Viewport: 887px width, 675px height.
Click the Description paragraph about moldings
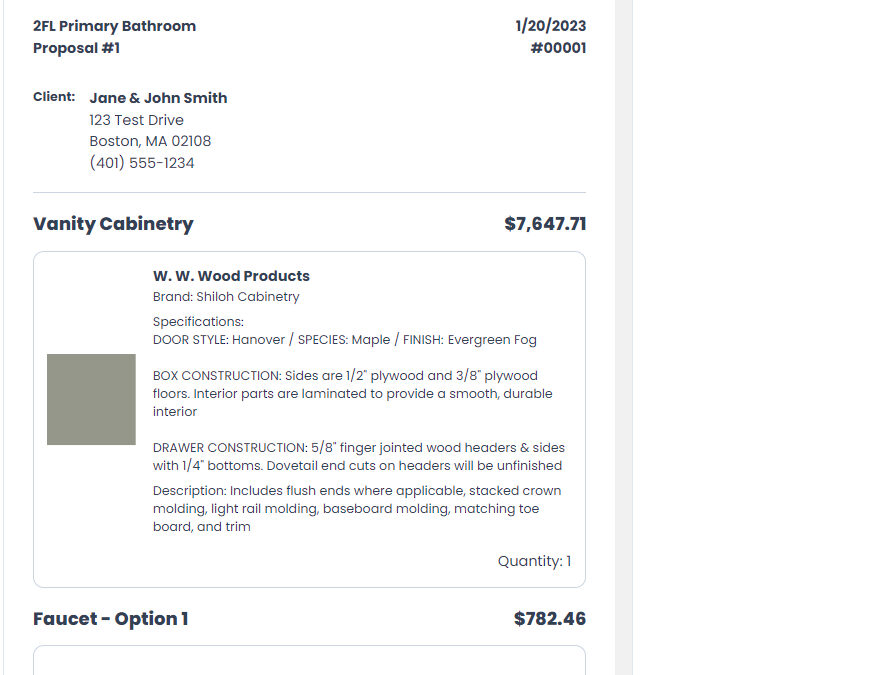357,509
